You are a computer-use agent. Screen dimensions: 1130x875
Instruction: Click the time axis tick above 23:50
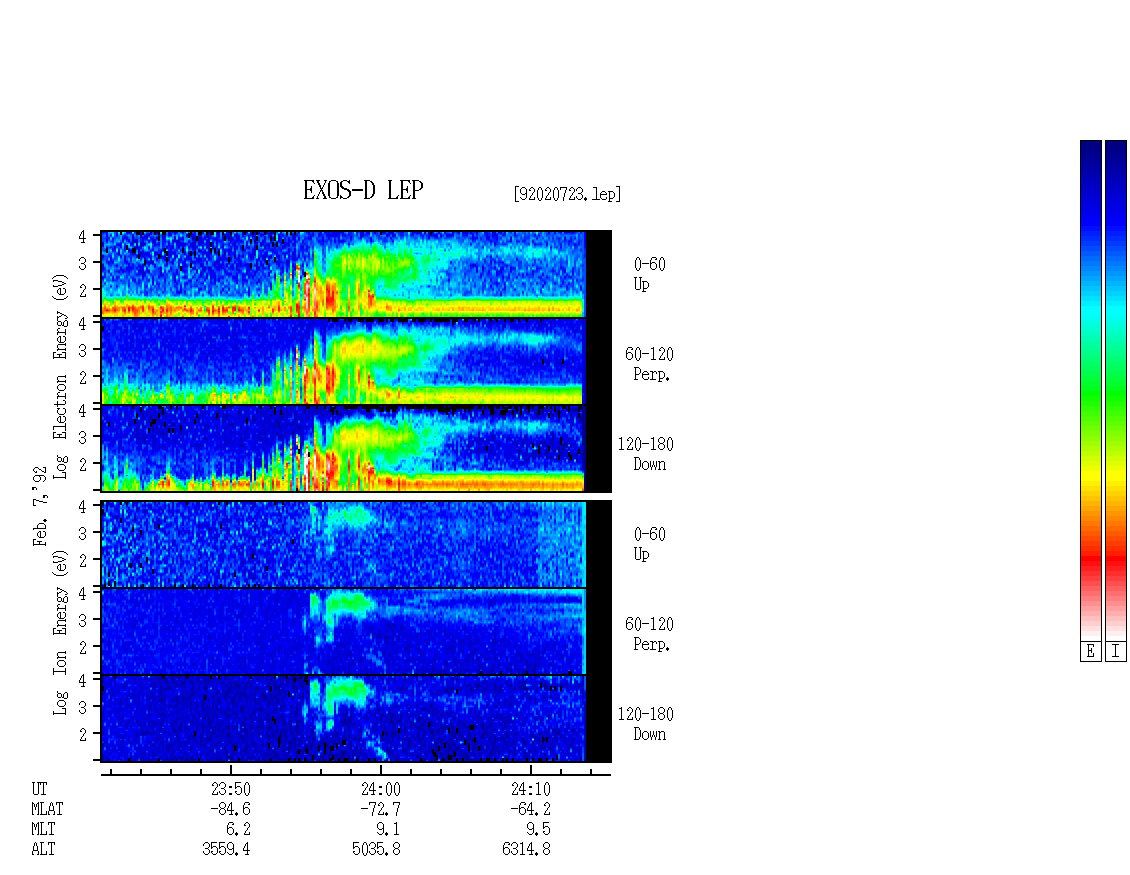point(231,770)
